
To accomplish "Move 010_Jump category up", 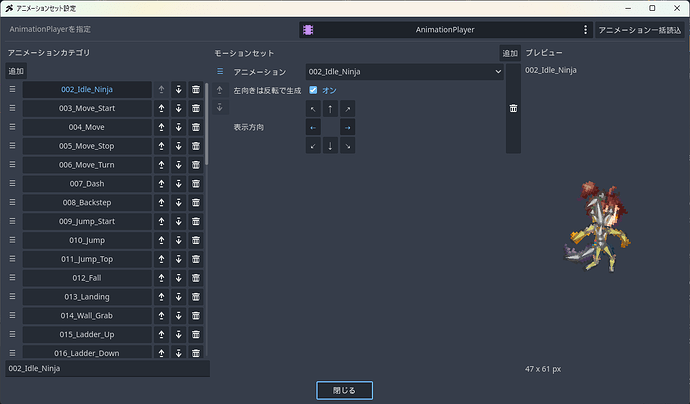I will click(161, 240).
